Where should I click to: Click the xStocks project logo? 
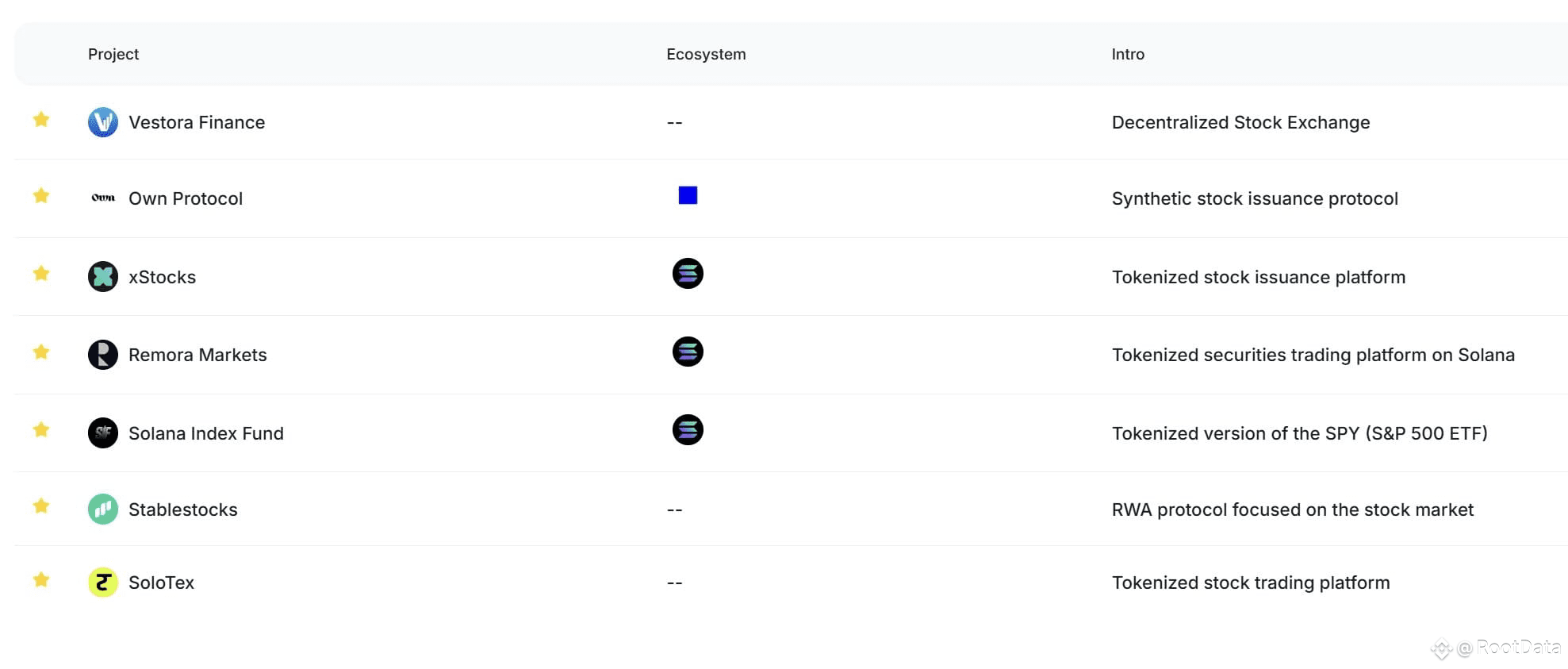coord(102,276)
